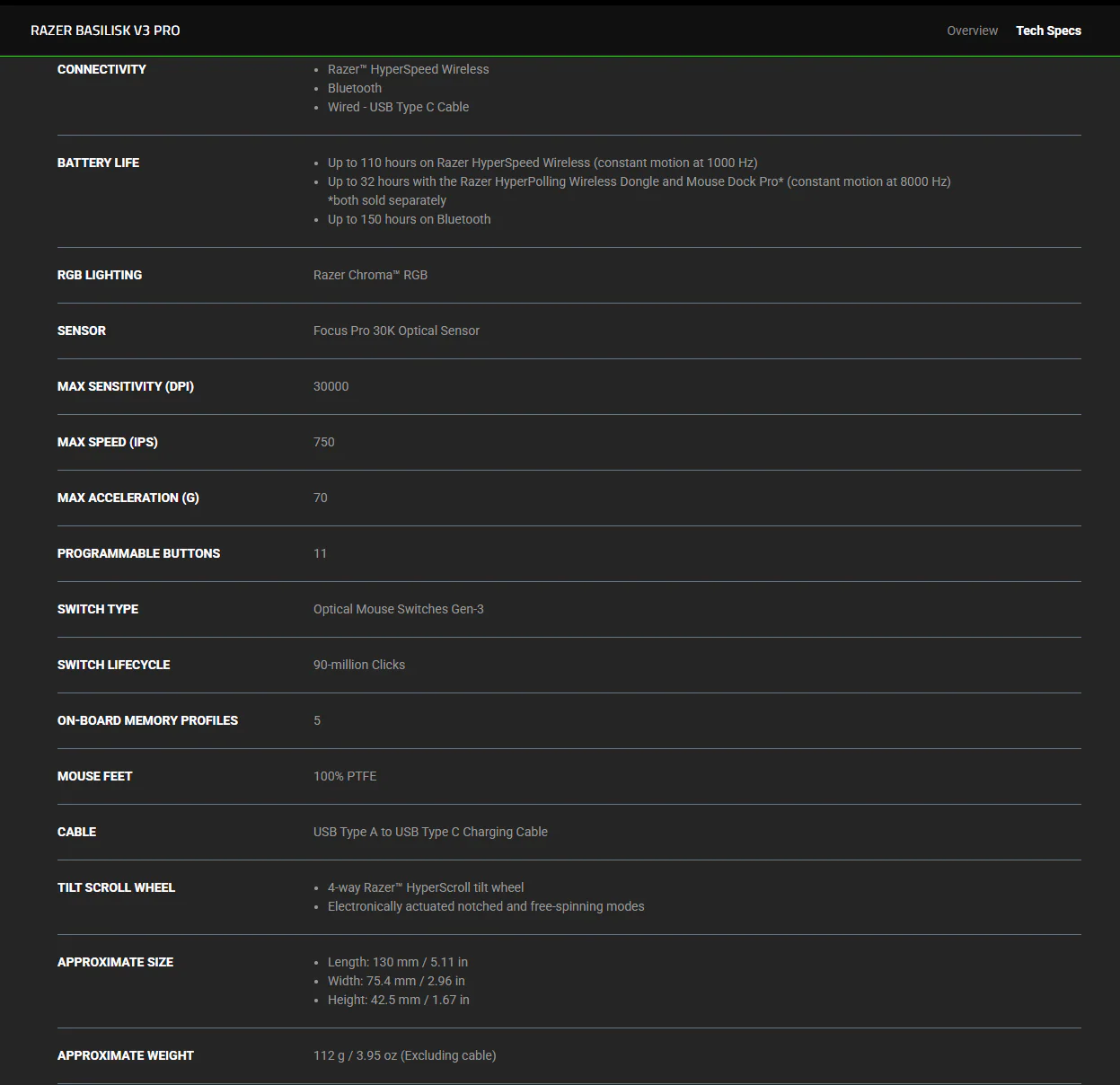Click APPROXIMATE SIZE label
Viewport: 1120px width, 1085px height.
(x=115, y=962)
